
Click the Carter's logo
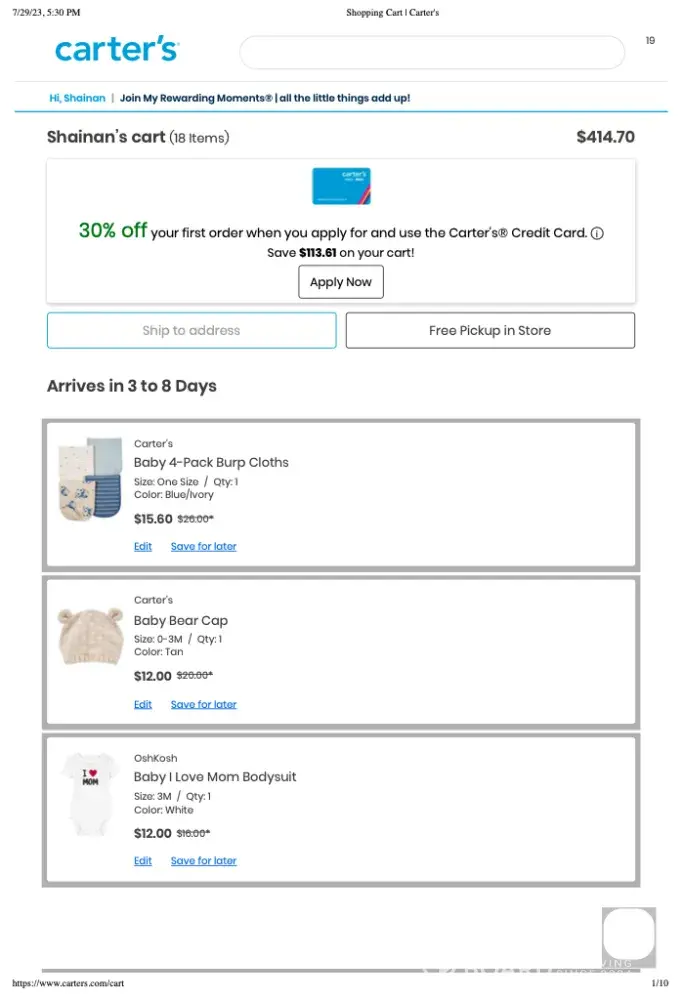pos(116,50)
